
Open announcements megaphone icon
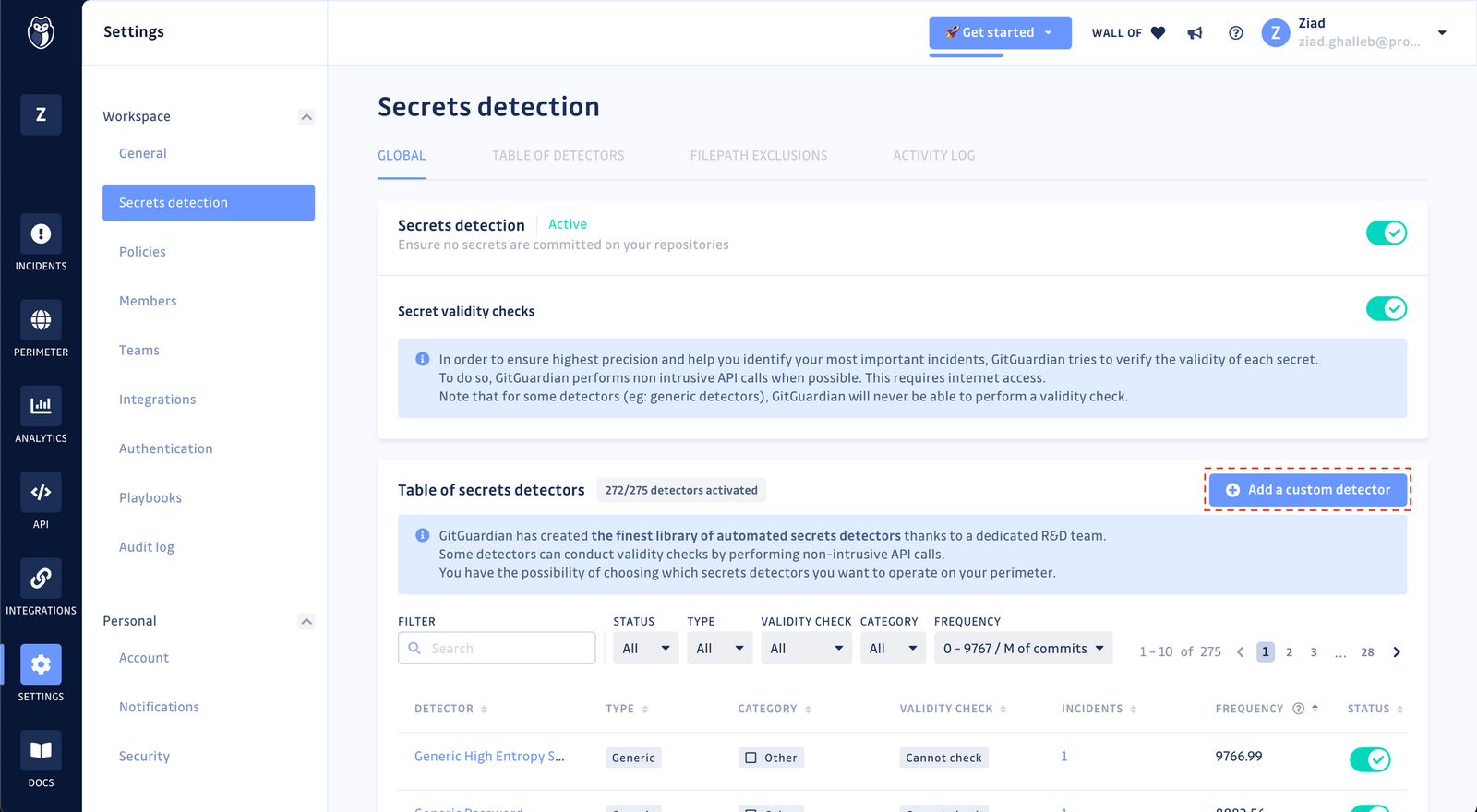point(1195,33)
